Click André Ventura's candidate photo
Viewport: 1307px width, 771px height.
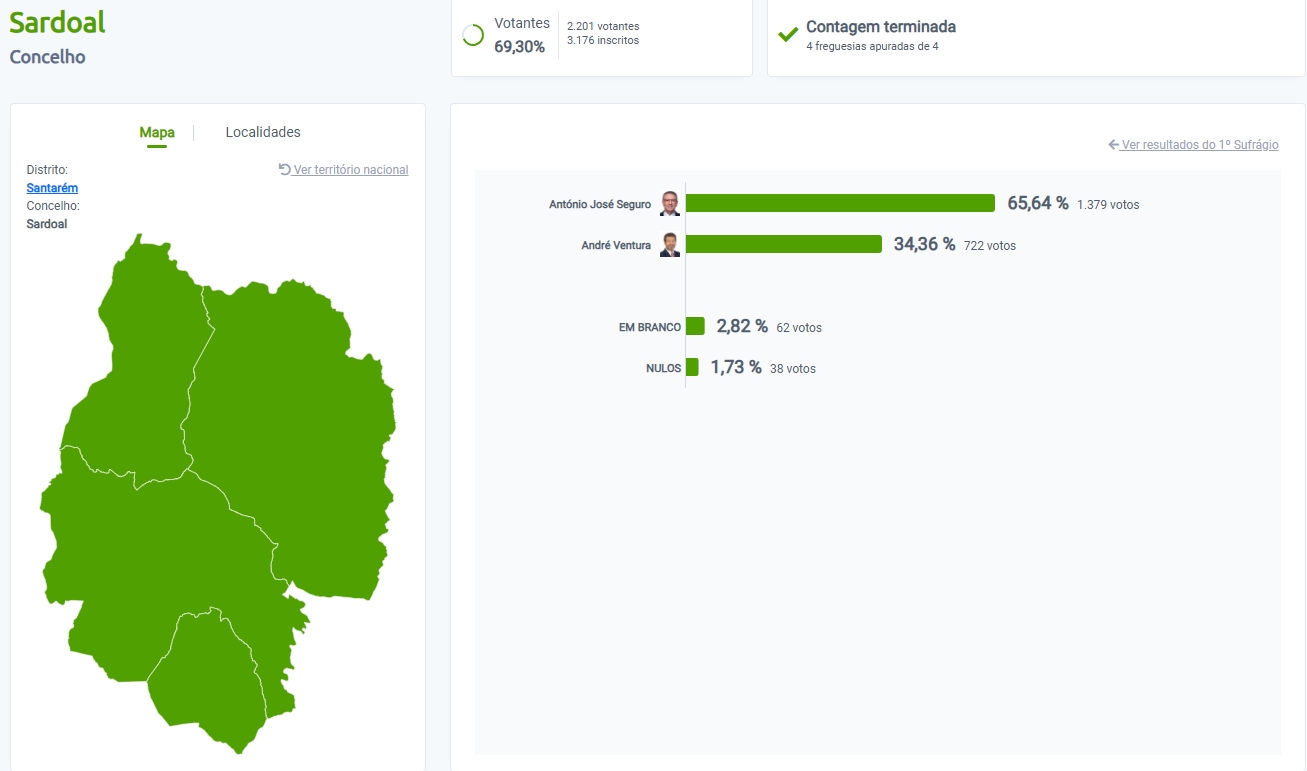[670, 245]
